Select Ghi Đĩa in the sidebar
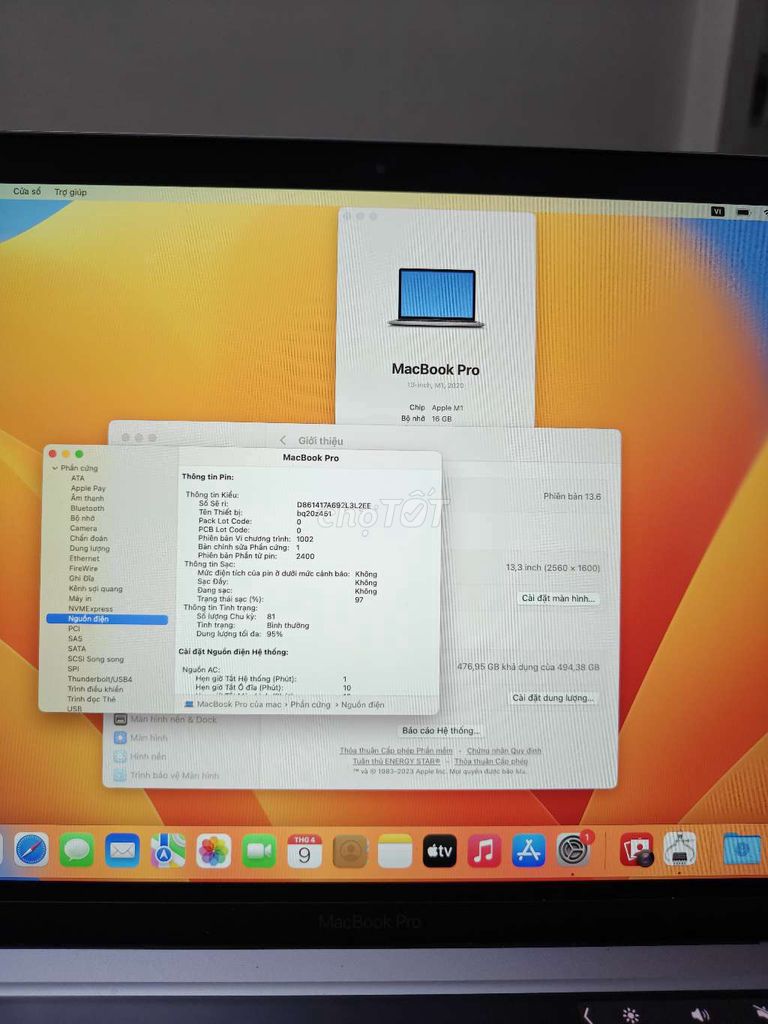This screenshot has width=768, height=1024. [82, 579]
